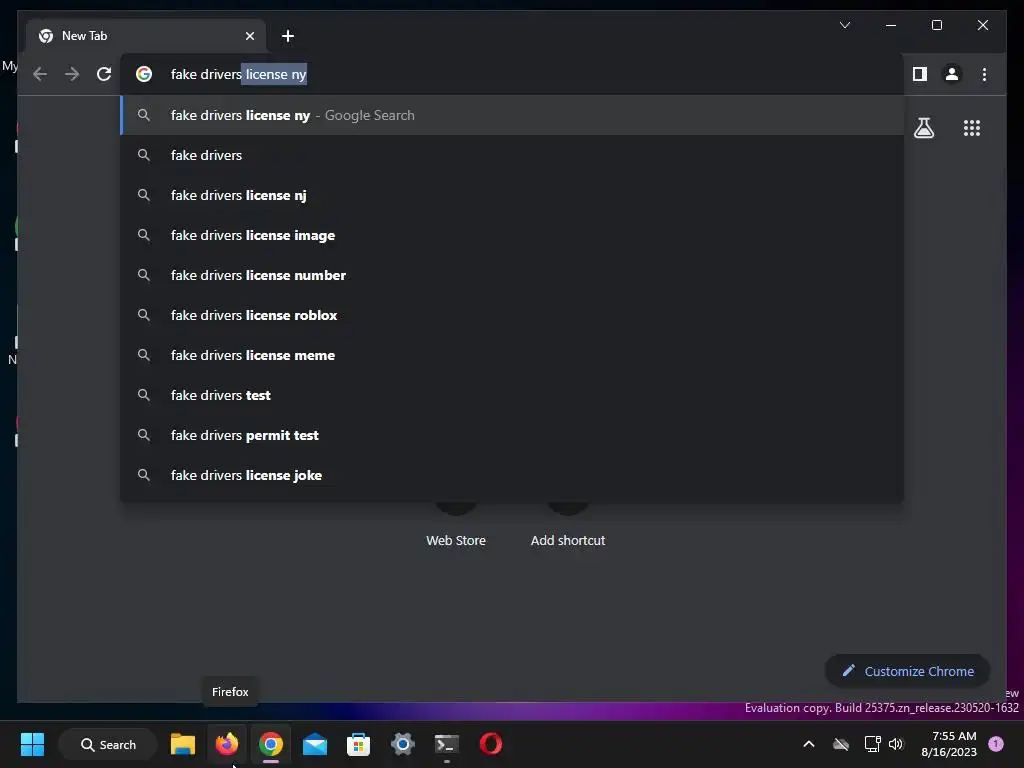Open the Mail app on taskbar
The width and height of the screenshot is (1024, 768).
tap(315, 744)
